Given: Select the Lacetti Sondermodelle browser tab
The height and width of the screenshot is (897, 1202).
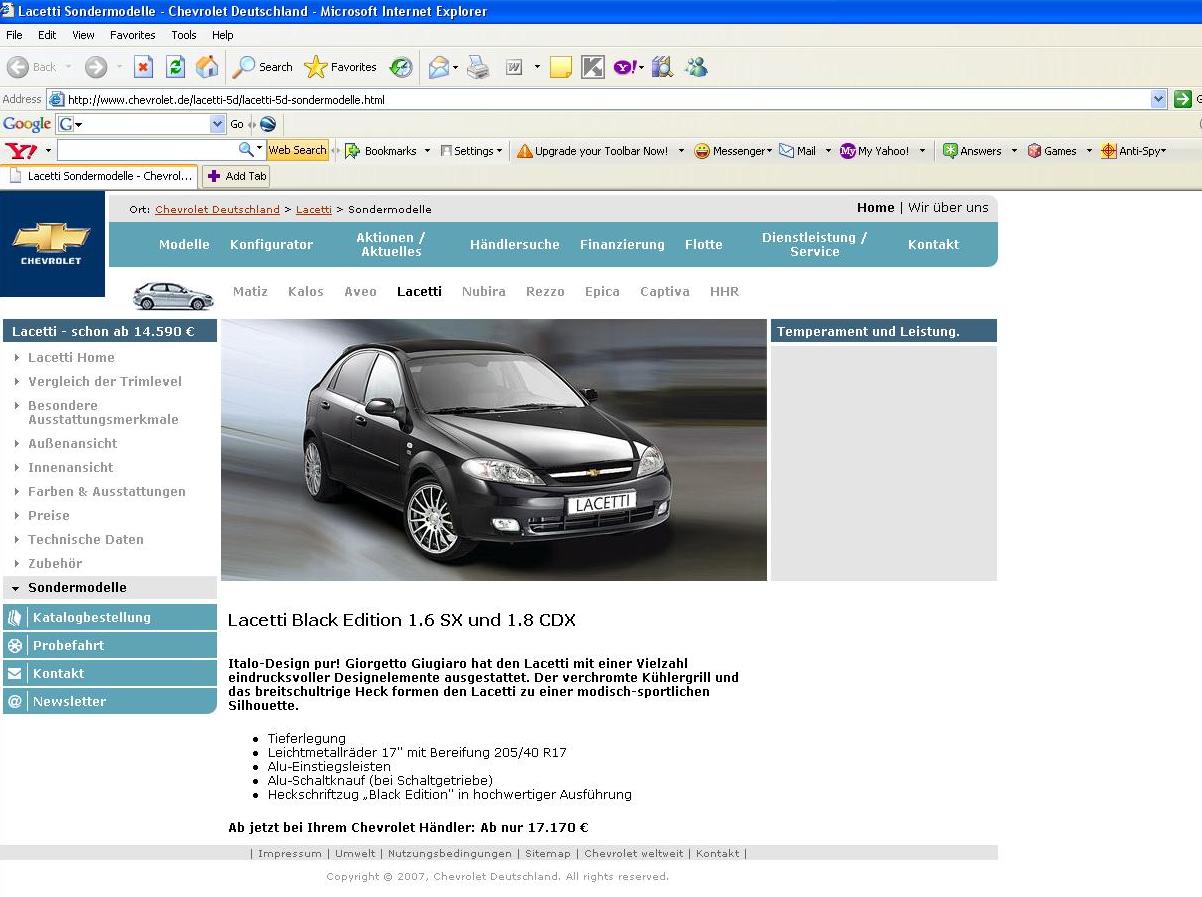Looking at the screenshot, I should tap(101, 176).
